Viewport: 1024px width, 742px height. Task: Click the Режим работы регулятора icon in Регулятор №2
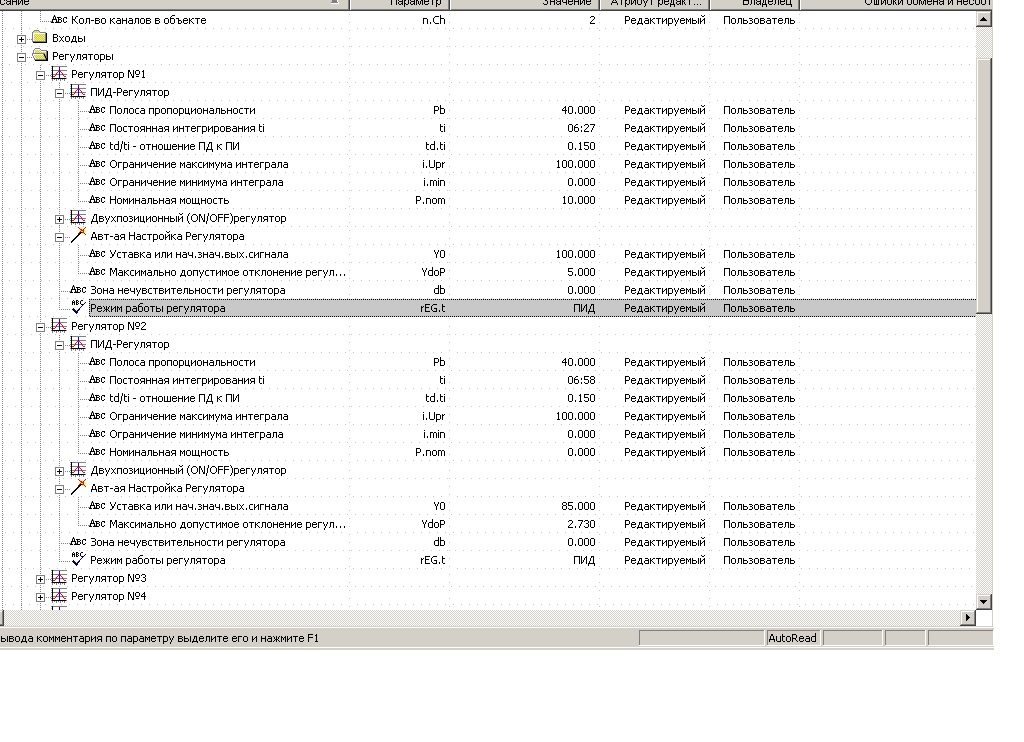(78, 560)
